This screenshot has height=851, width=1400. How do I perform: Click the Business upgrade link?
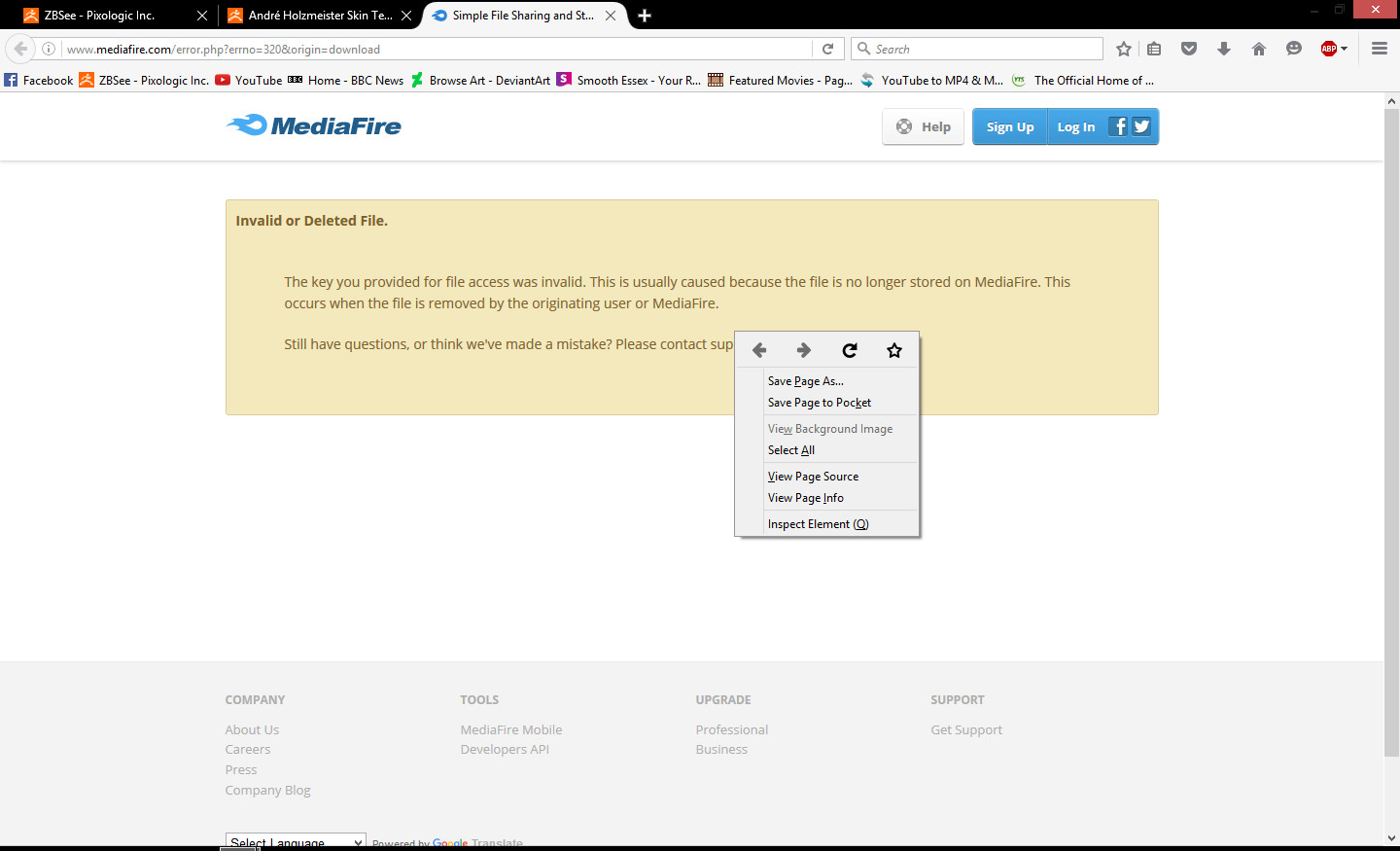(x=721, y=750)
